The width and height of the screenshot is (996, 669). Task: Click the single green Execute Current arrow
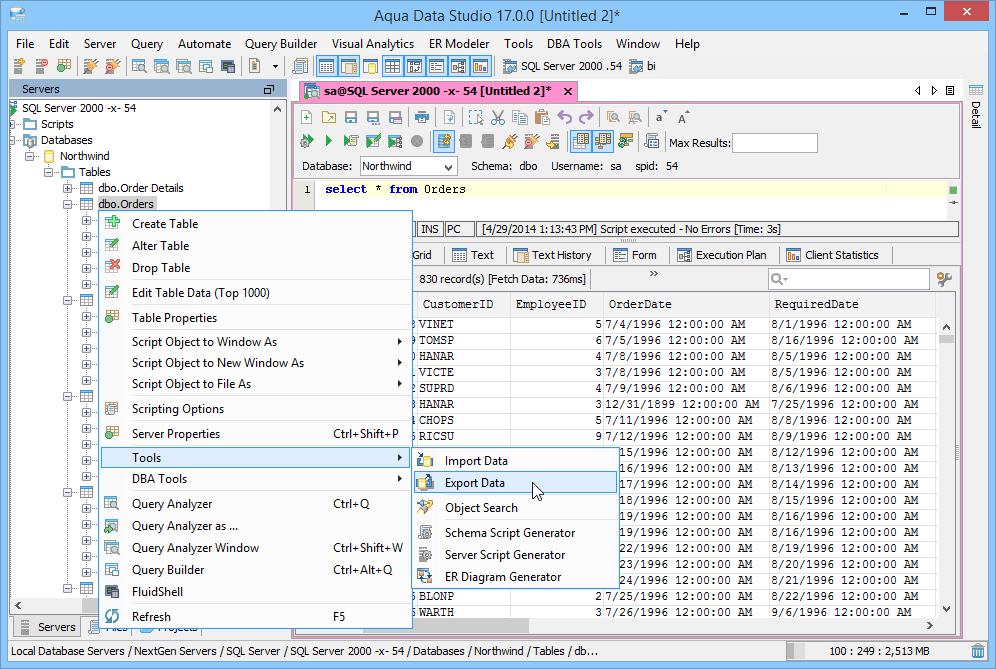tap(328, 141)
